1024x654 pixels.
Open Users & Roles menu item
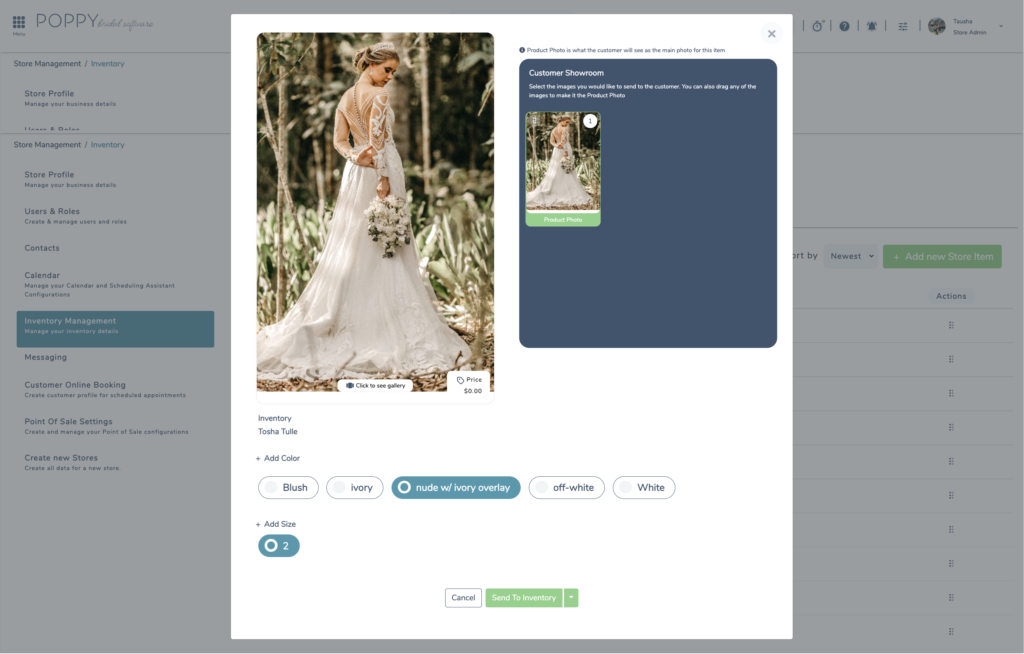75,216
